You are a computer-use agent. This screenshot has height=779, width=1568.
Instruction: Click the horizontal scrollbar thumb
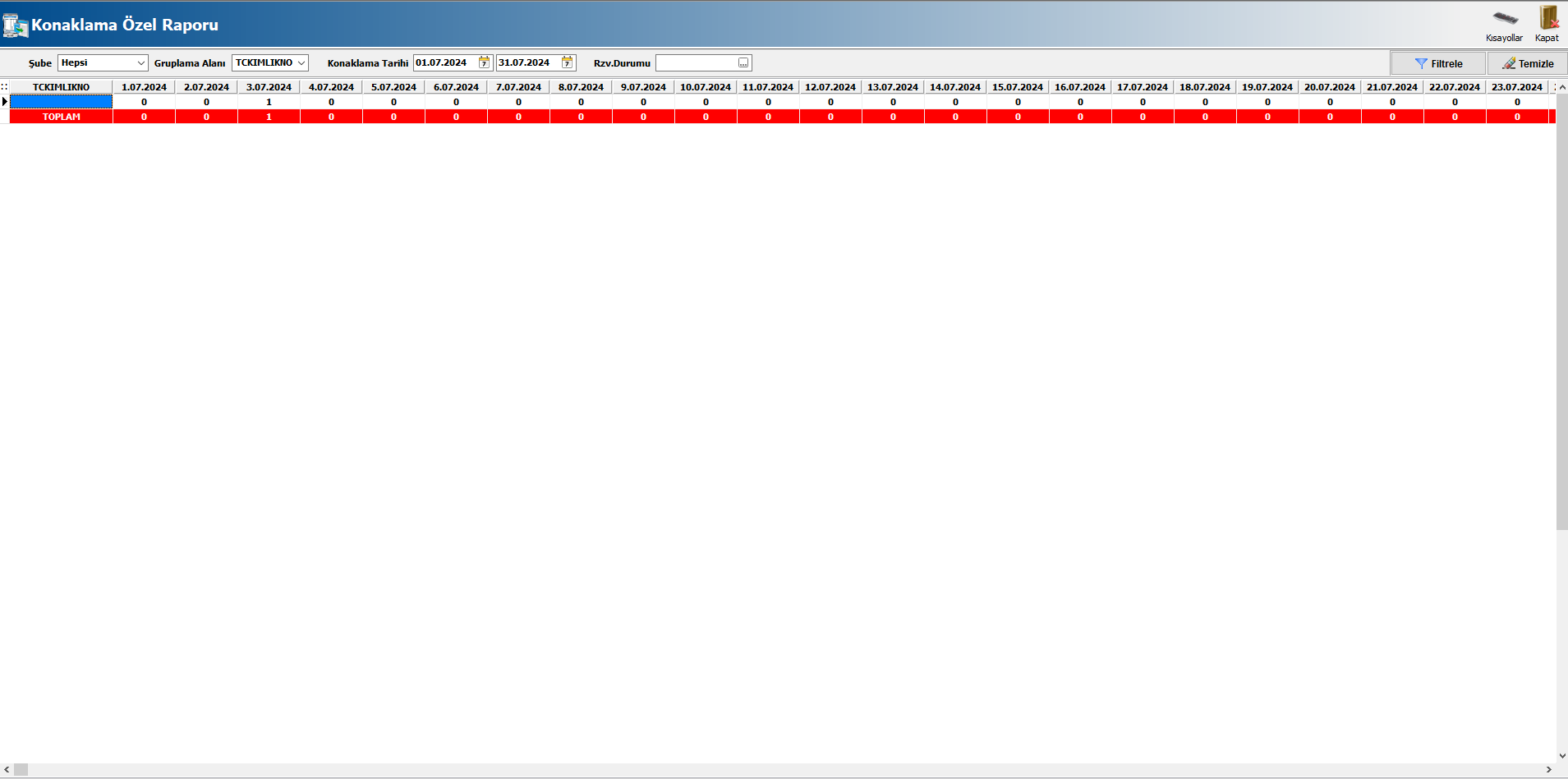21,770
